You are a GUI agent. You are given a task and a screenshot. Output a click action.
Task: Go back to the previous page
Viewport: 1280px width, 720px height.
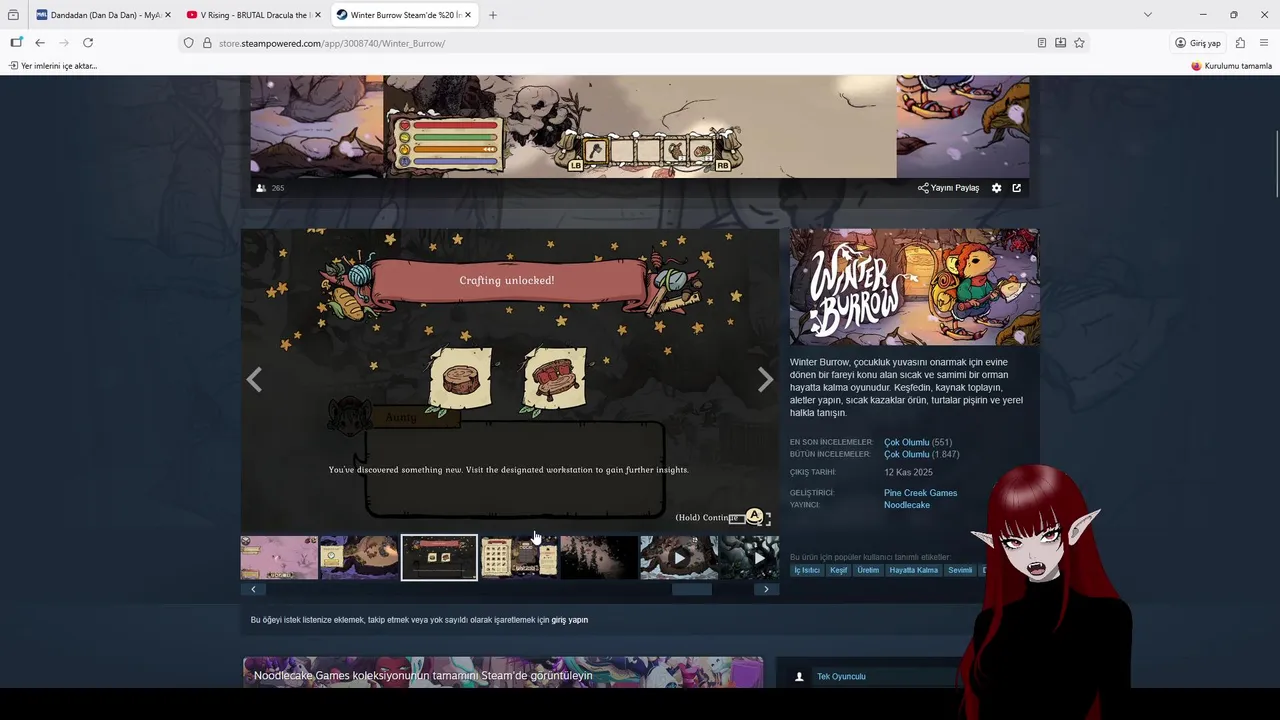coord(40,43)
